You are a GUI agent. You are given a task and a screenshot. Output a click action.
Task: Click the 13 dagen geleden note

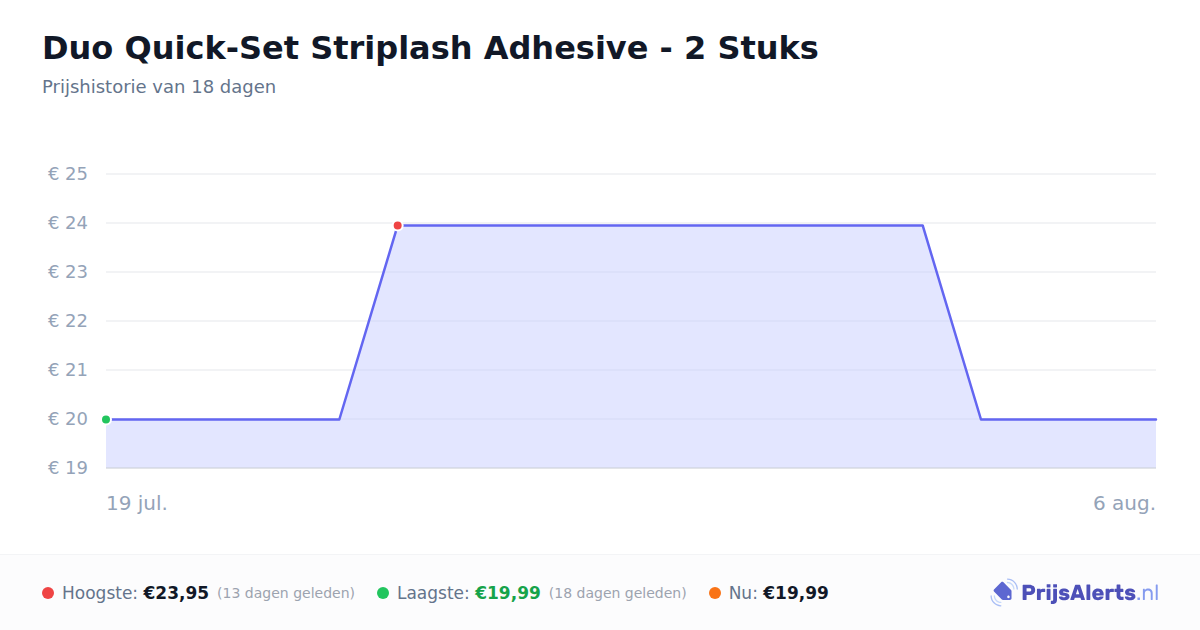click(x=286, y=593)
